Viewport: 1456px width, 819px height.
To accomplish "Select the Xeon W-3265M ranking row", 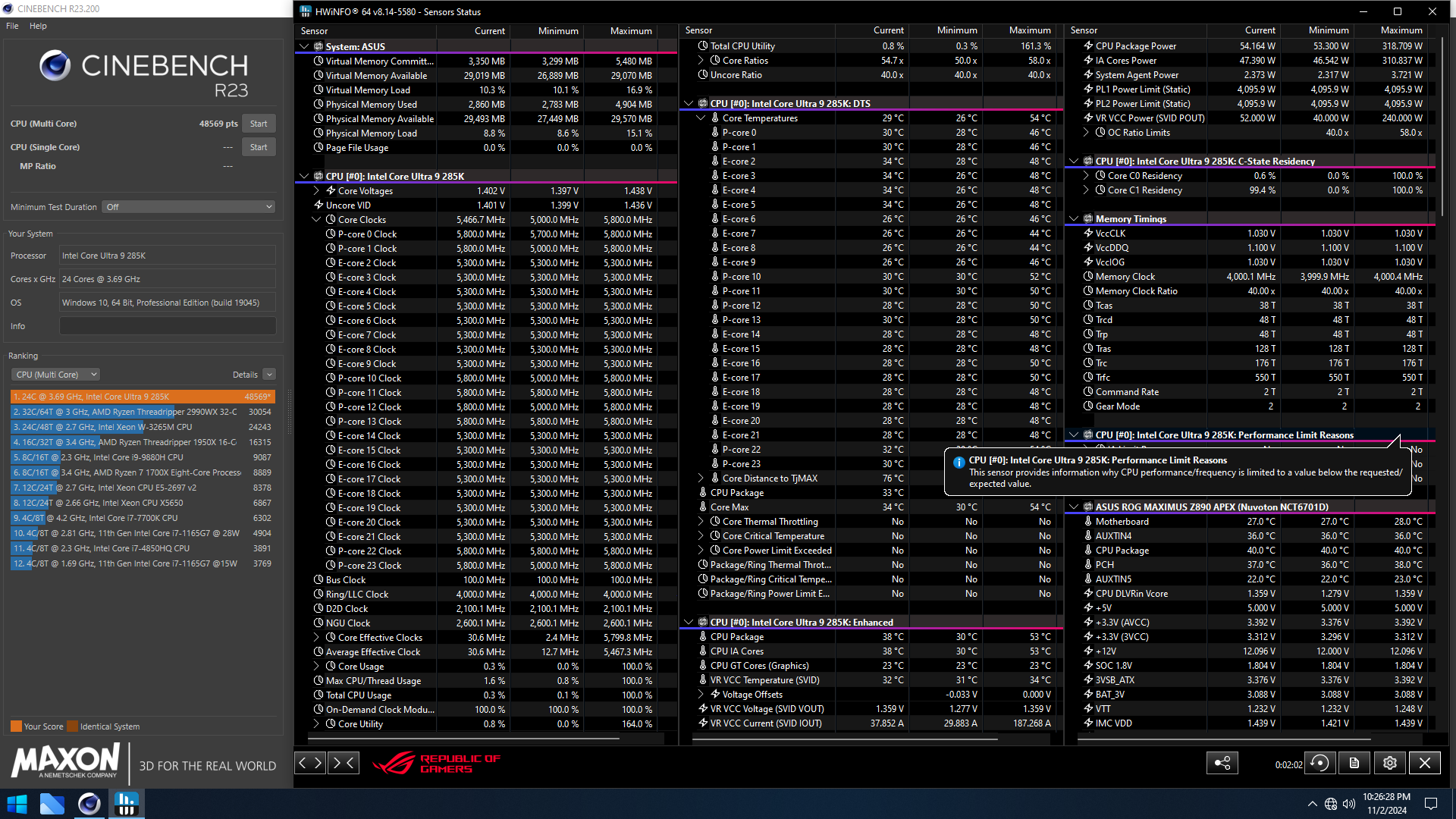I will [x=143, y=427].
